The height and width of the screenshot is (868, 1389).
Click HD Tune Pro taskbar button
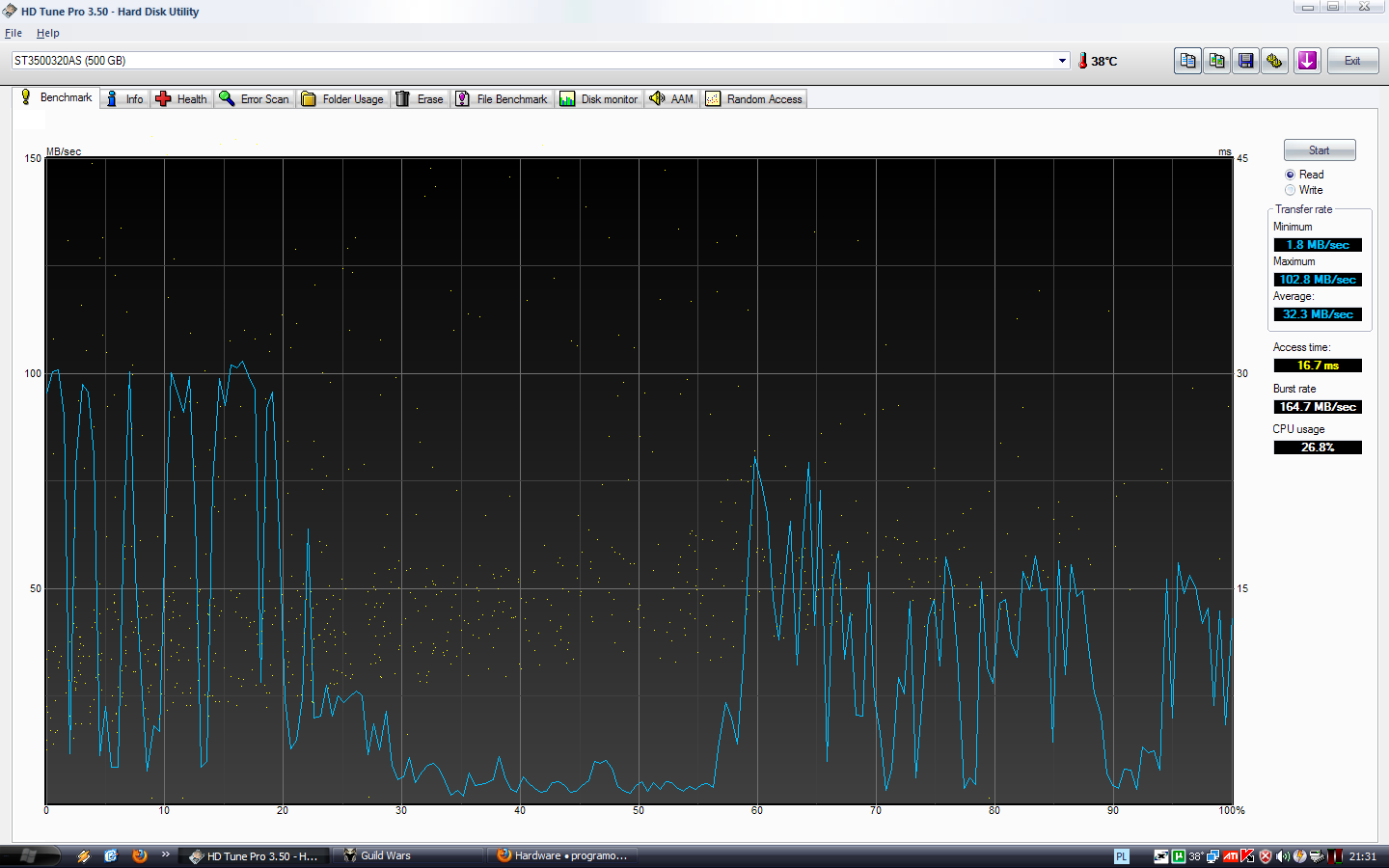[x=255, y=855]
